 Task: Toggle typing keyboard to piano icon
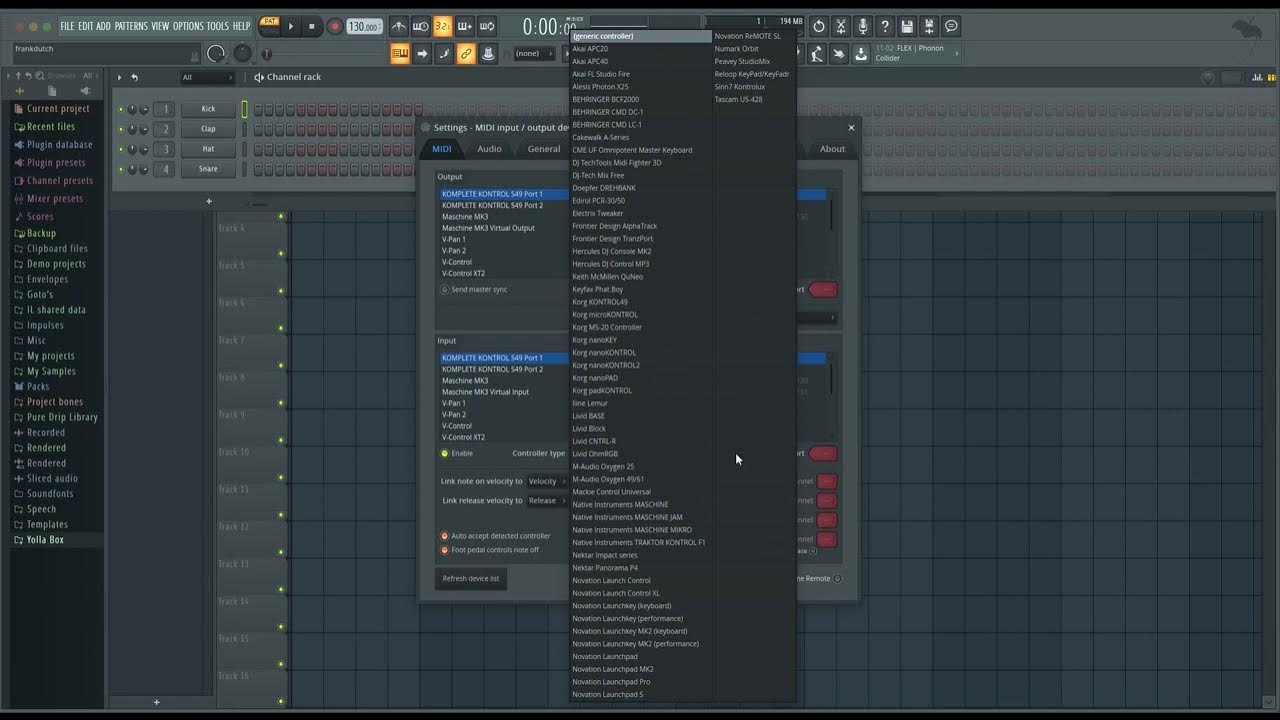[400, 53]
